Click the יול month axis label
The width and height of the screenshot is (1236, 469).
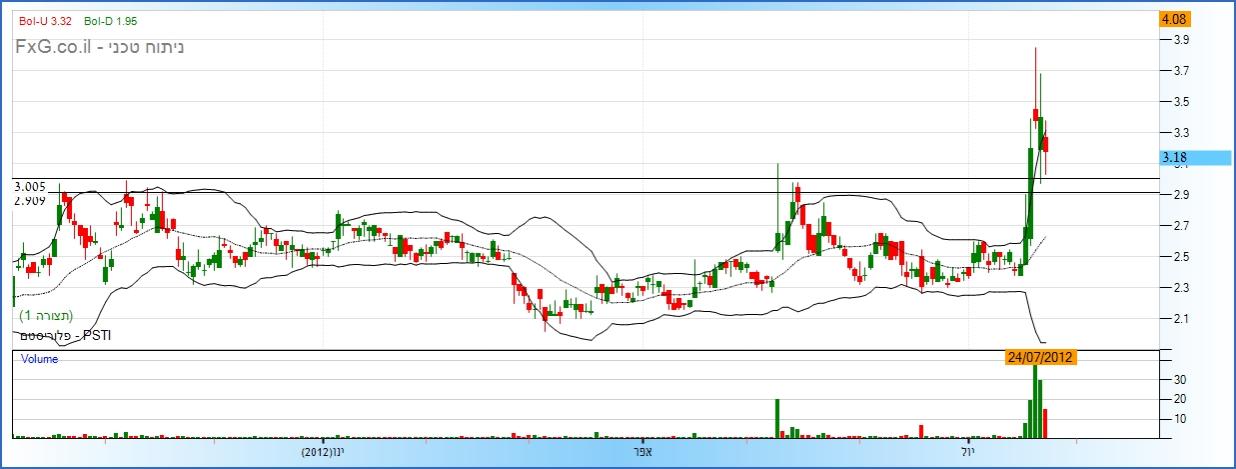pyautogui.click(x=968, y=453)
